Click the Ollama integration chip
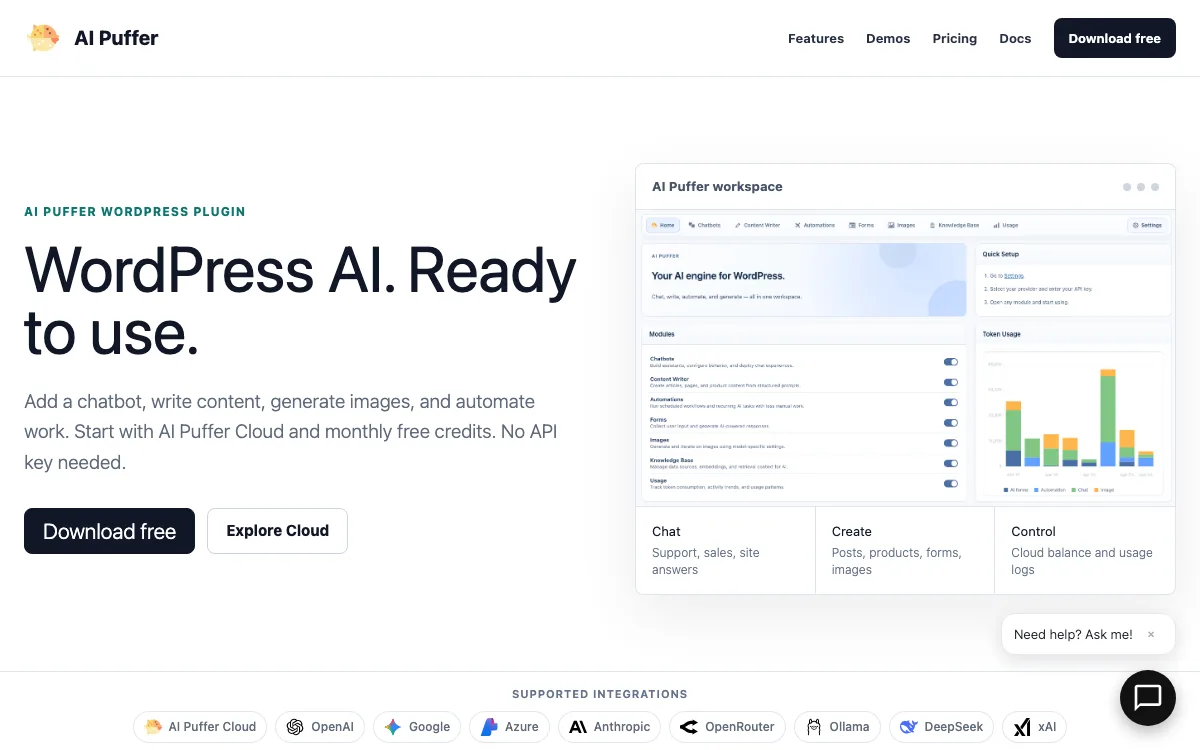This screenshot has width=1200, height=750. (838, 727)
